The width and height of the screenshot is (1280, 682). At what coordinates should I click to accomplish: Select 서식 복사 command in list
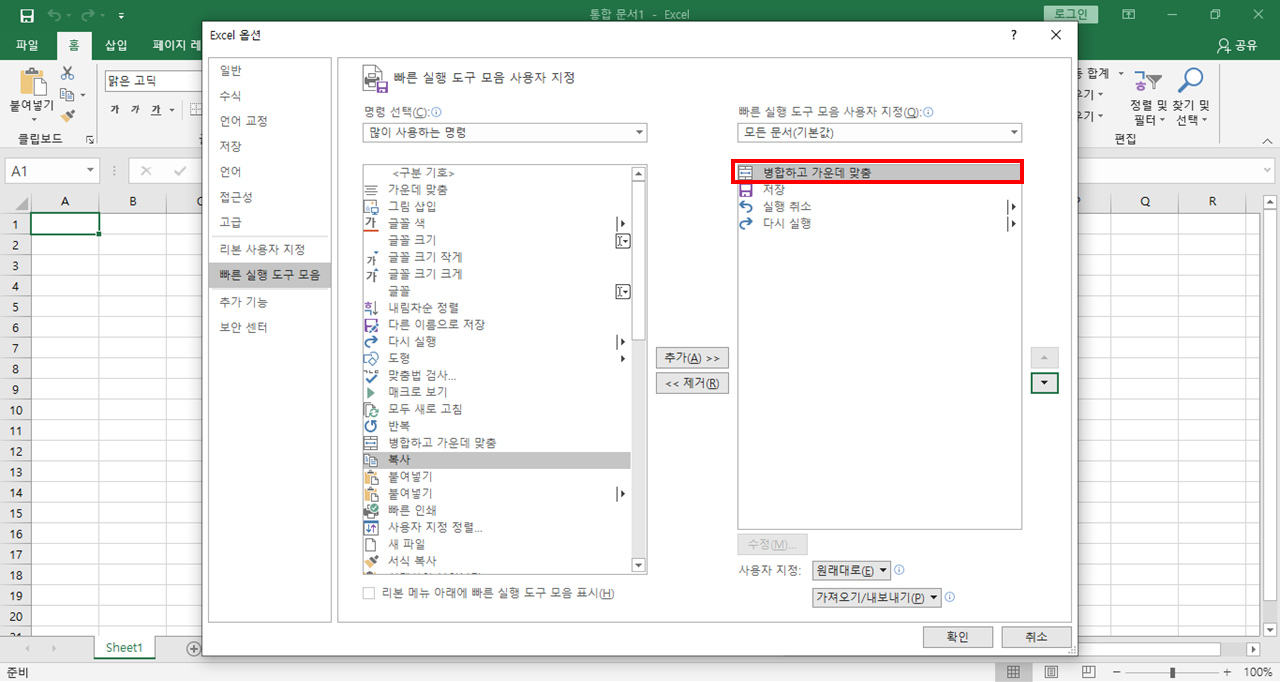pyautogui.click(x=496, y=561)
